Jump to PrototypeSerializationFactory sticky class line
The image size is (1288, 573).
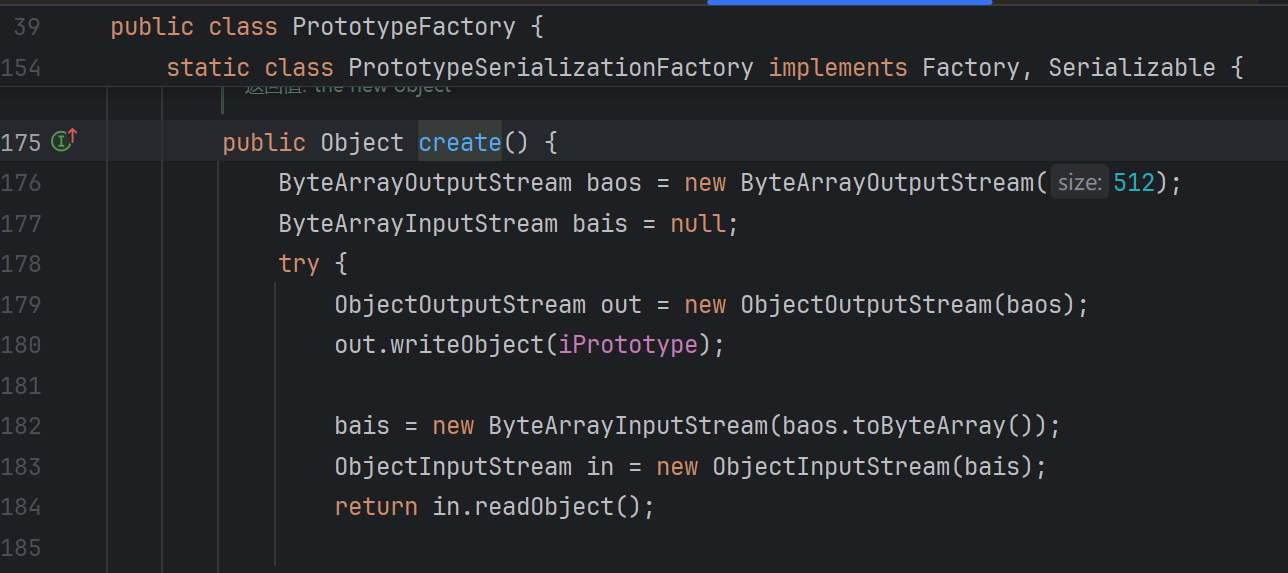[x=550, y=68]
